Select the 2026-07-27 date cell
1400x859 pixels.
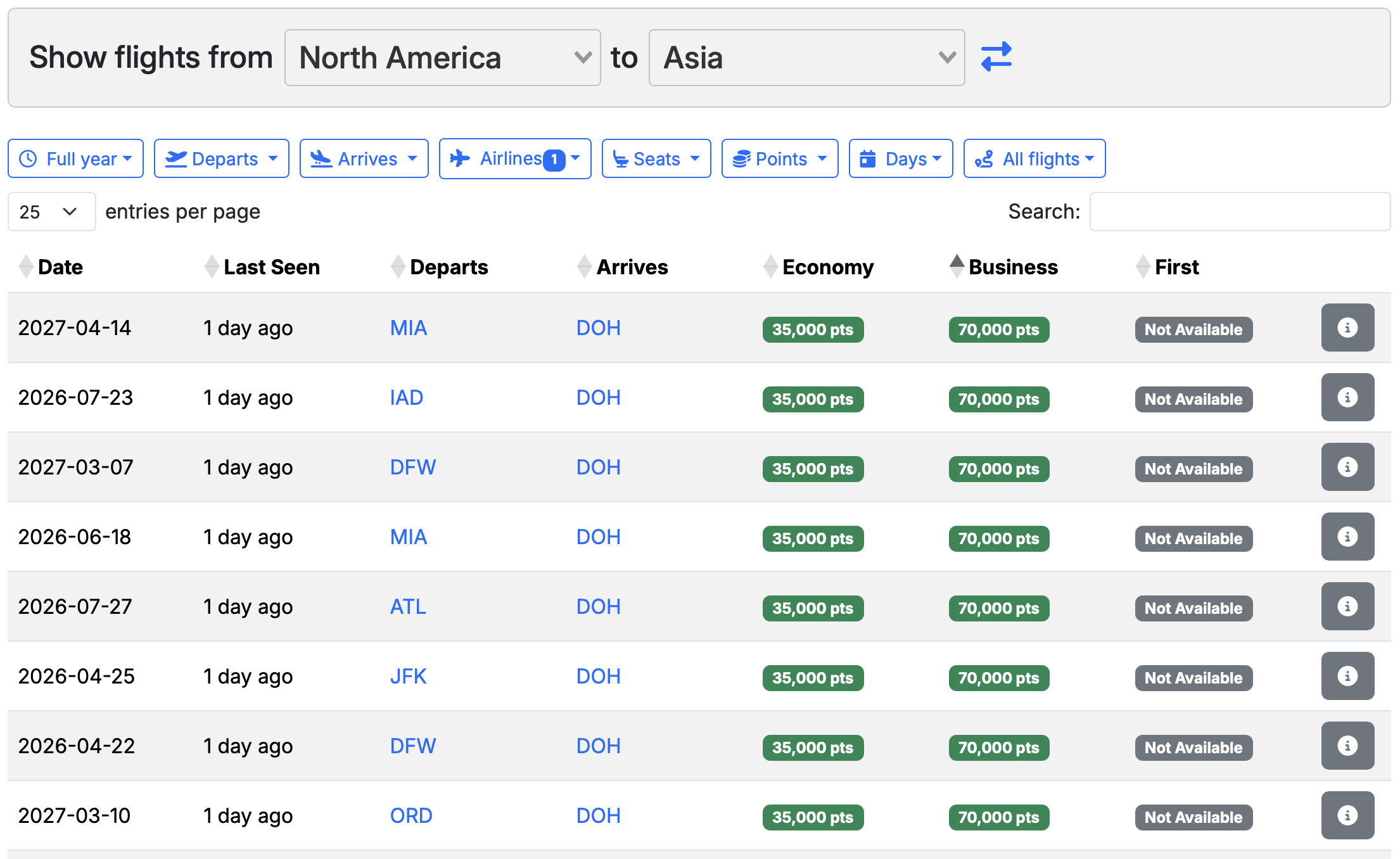coord(75,606)
